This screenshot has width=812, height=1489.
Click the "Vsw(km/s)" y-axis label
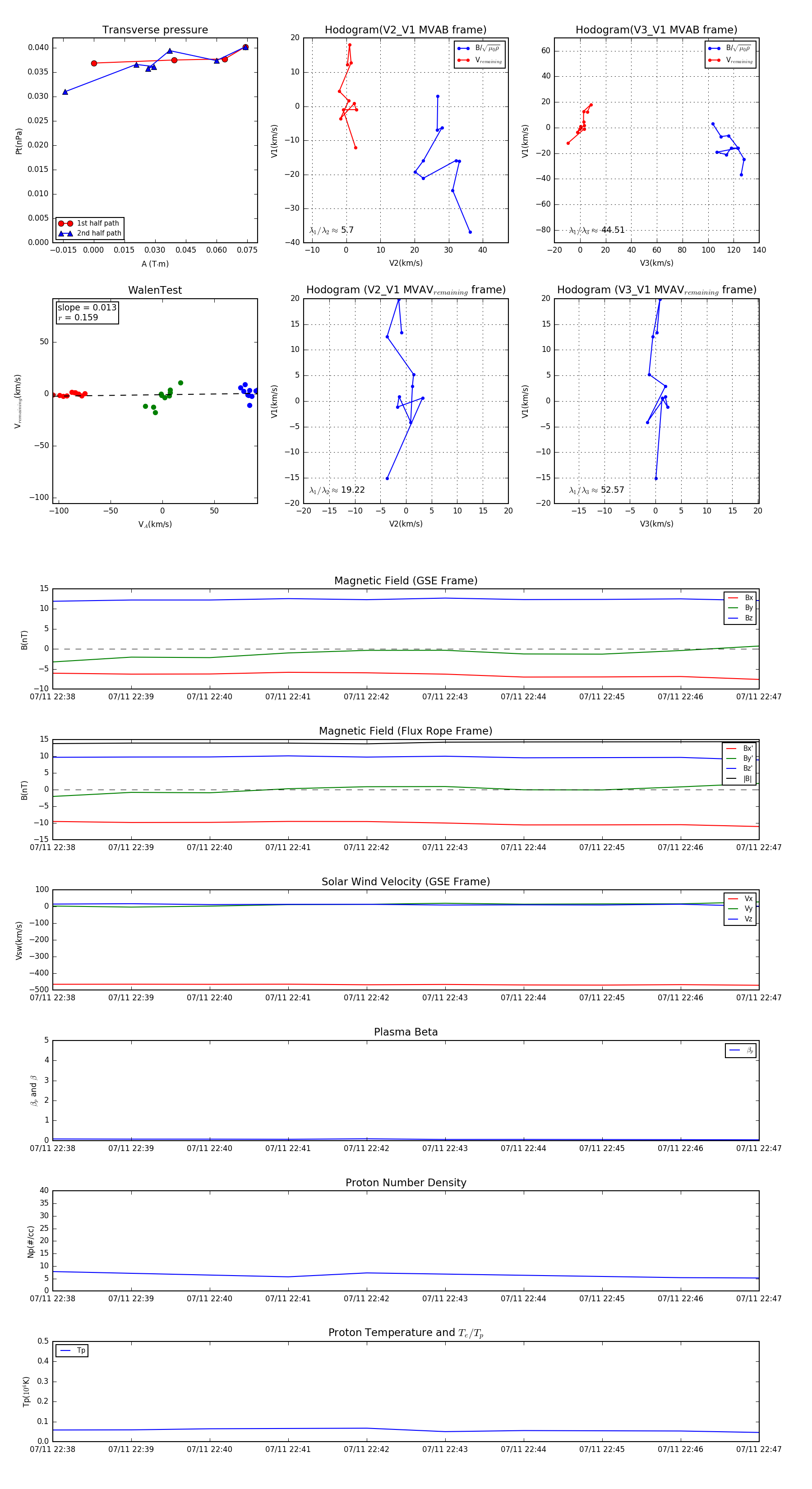tap(18, 940)
